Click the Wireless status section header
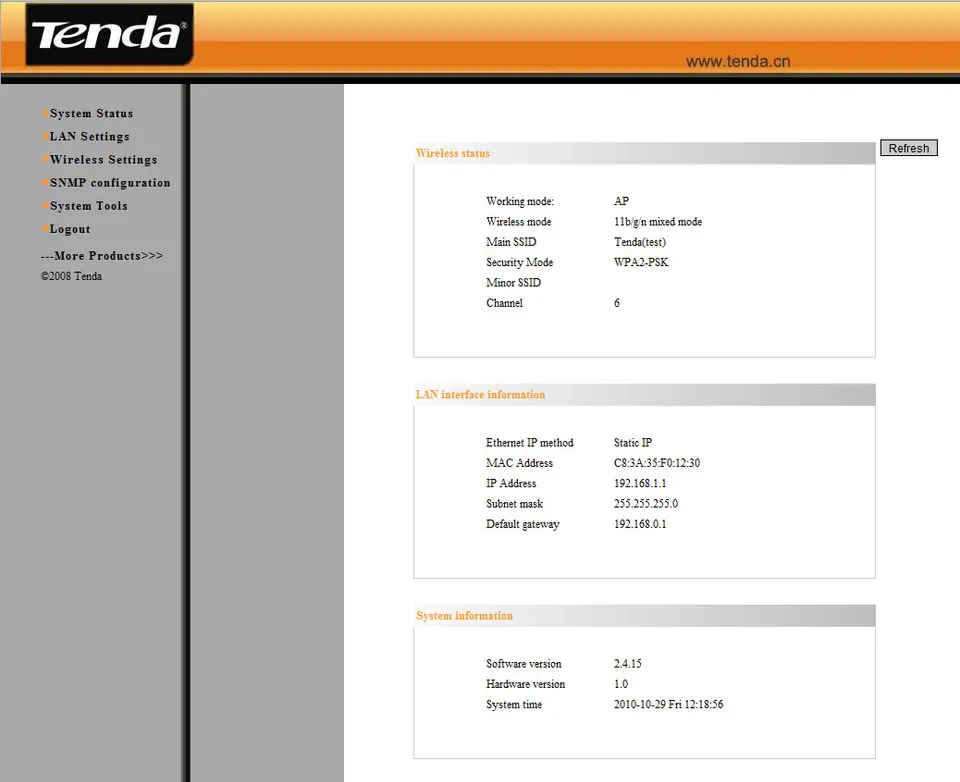 pos(453,153)
